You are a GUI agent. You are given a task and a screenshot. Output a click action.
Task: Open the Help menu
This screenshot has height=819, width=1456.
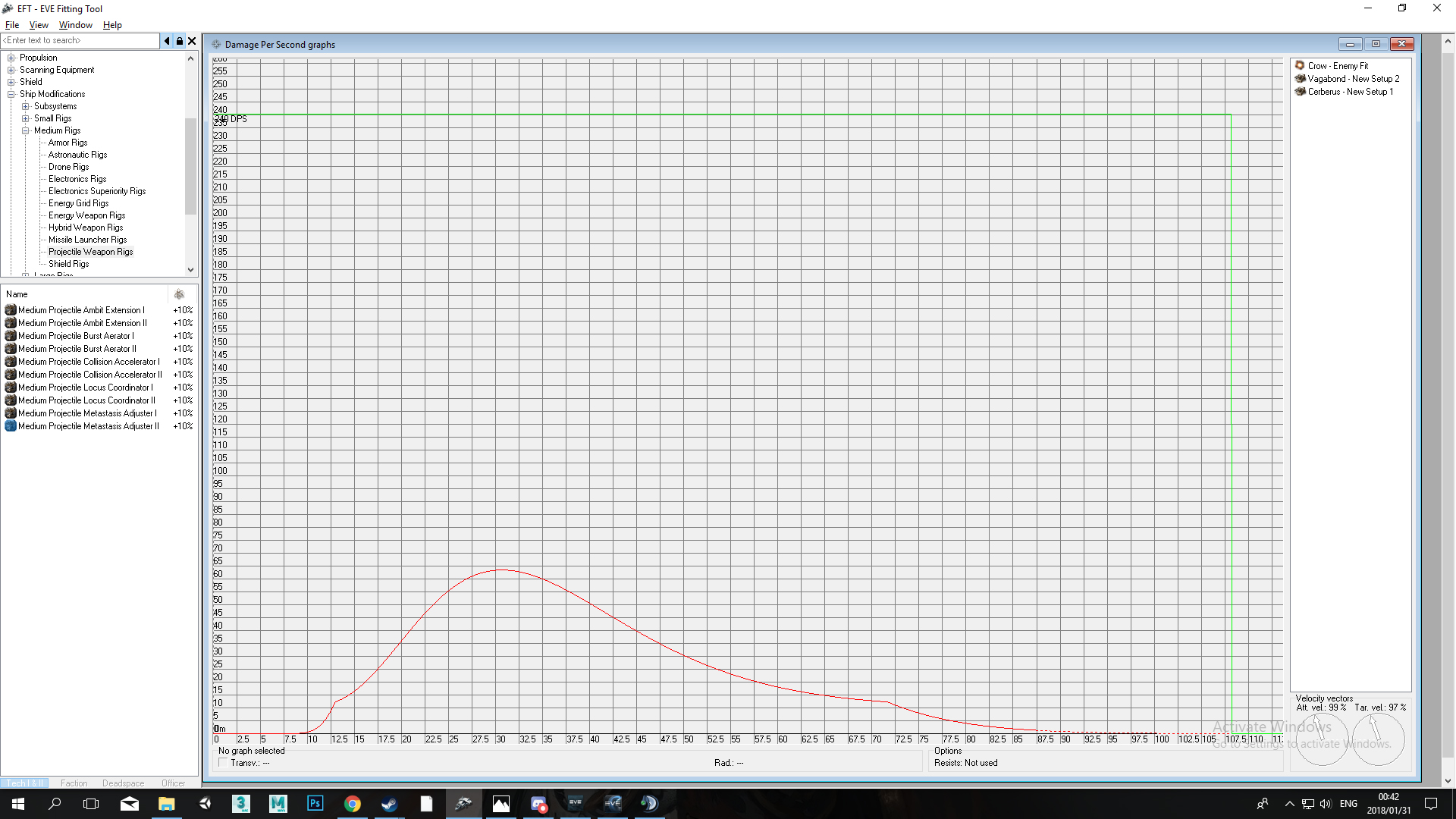point(112,25)
